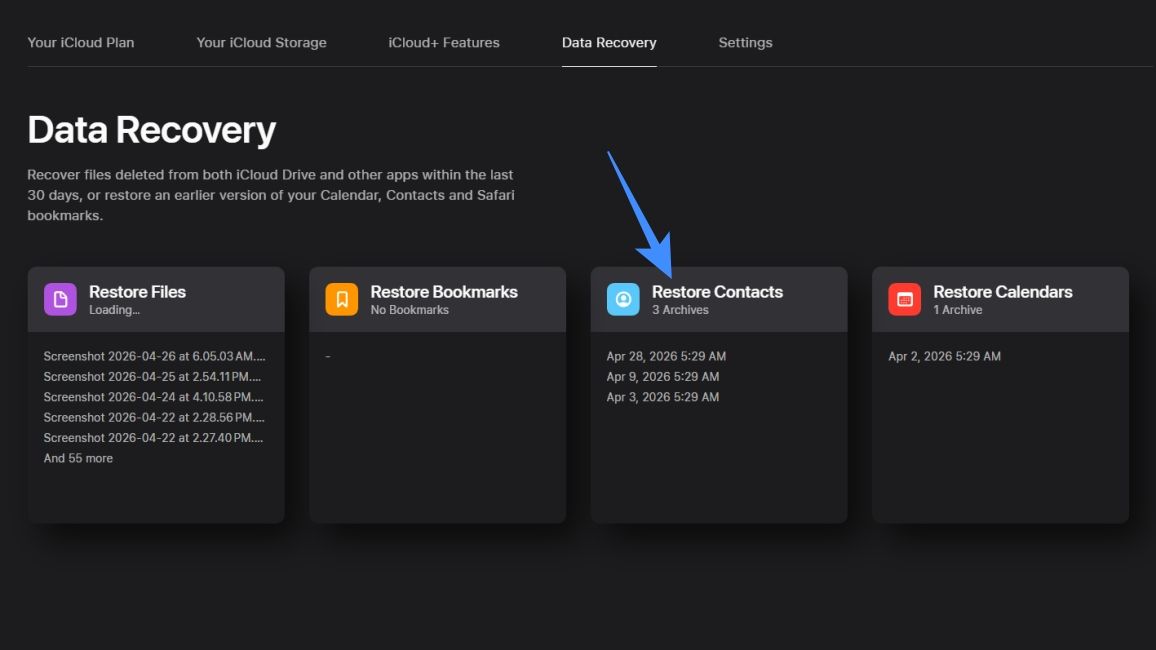Choose the Apr 28, 2026 contacts archive
1156x650 pixels.
(666, 356)
